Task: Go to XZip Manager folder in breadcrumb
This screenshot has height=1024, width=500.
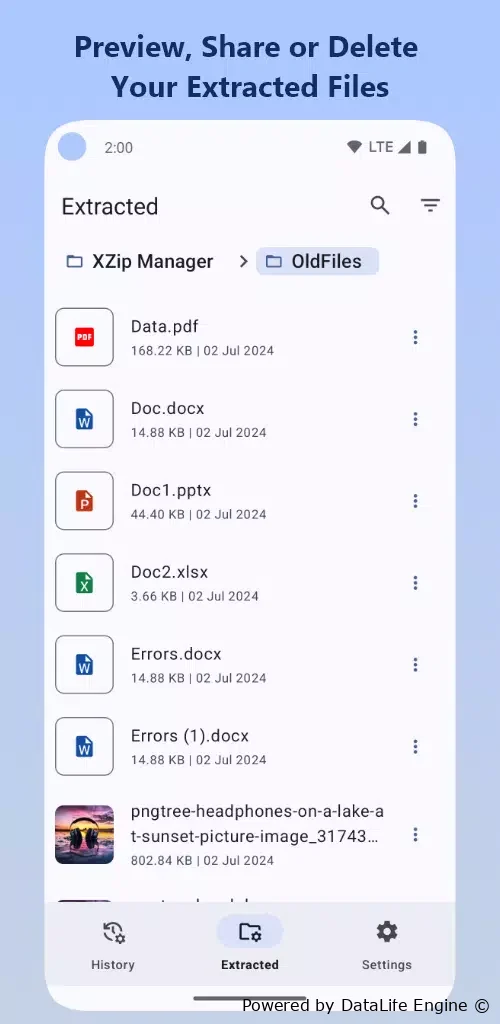Action: [140, 261]
